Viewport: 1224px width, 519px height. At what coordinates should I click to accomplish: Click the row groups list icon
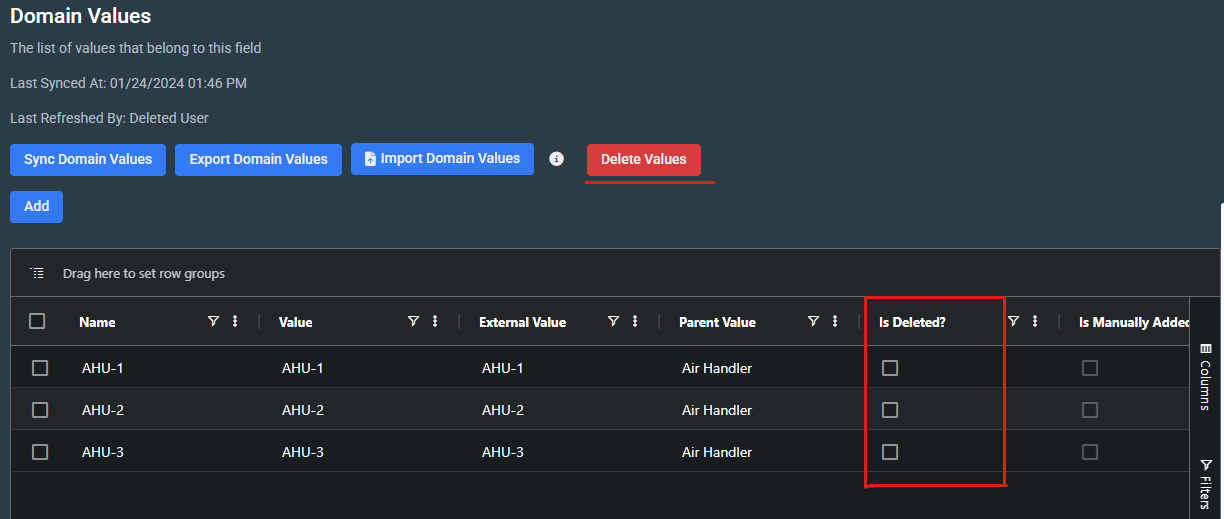37,273
